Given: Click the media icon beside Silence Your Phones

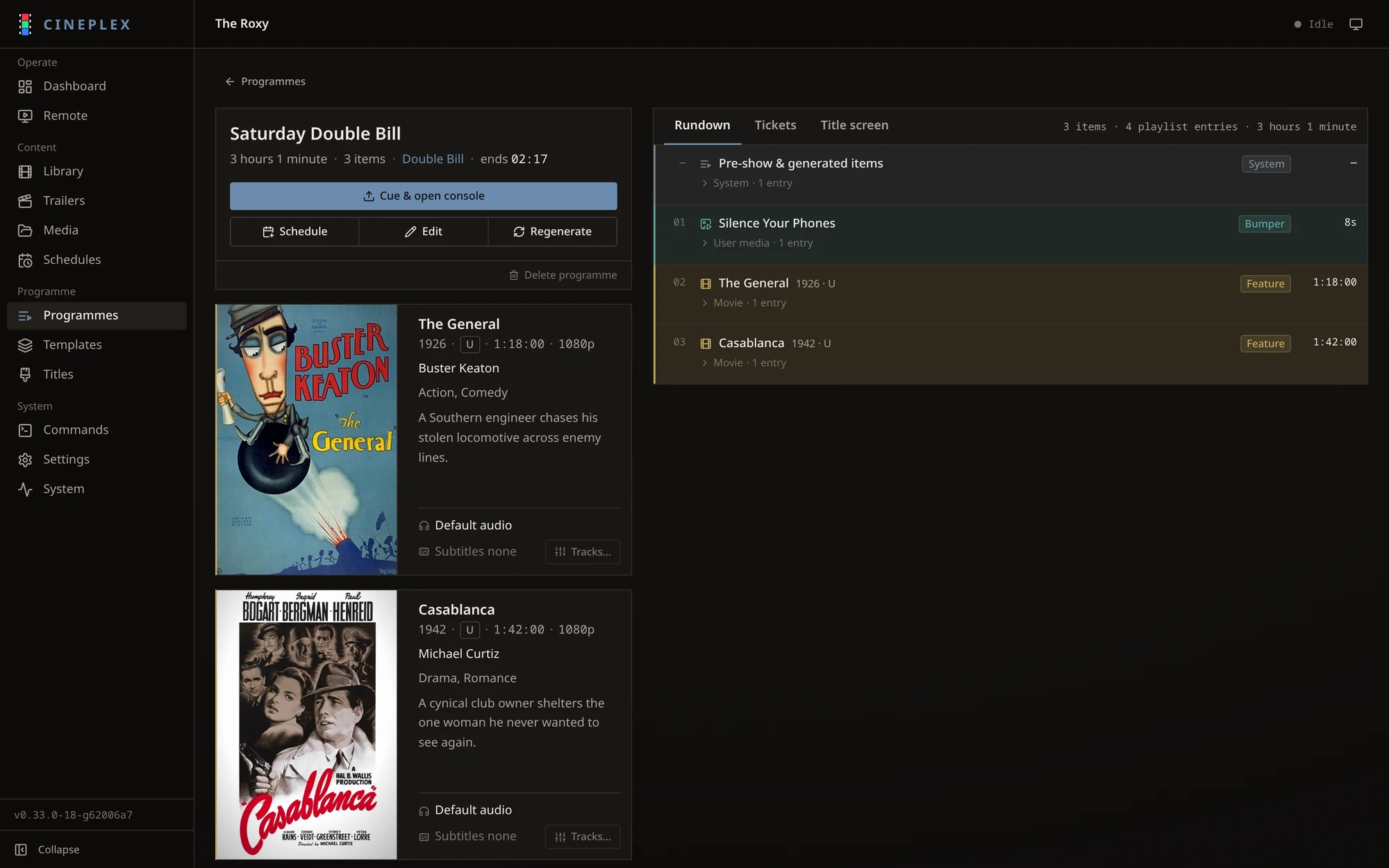Looking at the screenshot, I should [x=706, y=224].
